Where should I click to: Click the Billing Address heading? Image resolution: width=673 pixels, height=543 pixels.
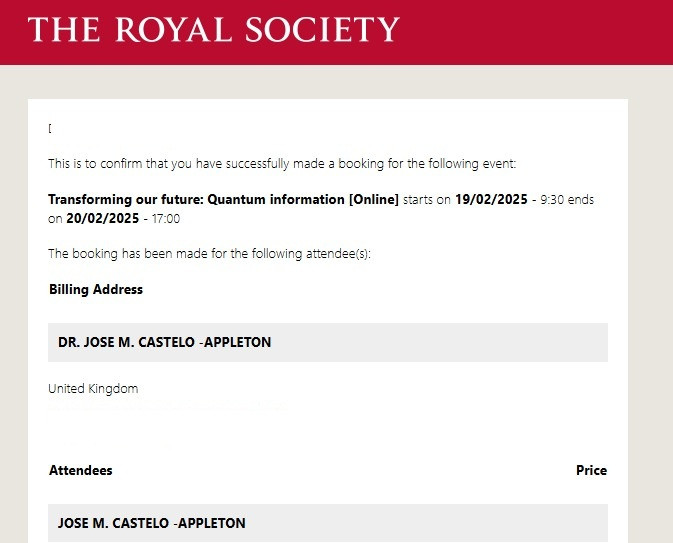96,289
